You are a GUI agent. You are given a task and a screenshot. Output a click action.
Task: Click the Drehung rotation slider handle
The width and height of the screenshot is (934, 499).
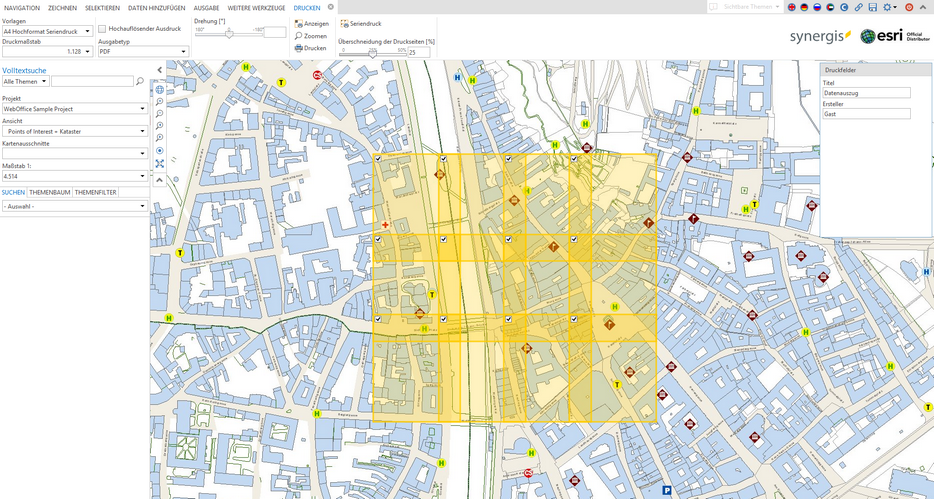point(229,33)
